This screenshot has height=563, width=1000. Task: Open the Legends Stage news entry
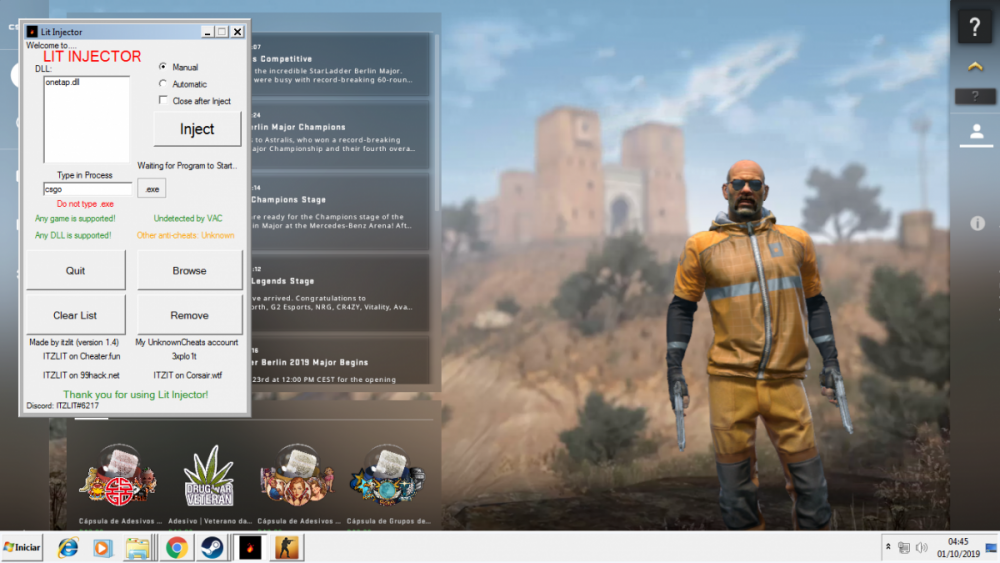(341, 293)
